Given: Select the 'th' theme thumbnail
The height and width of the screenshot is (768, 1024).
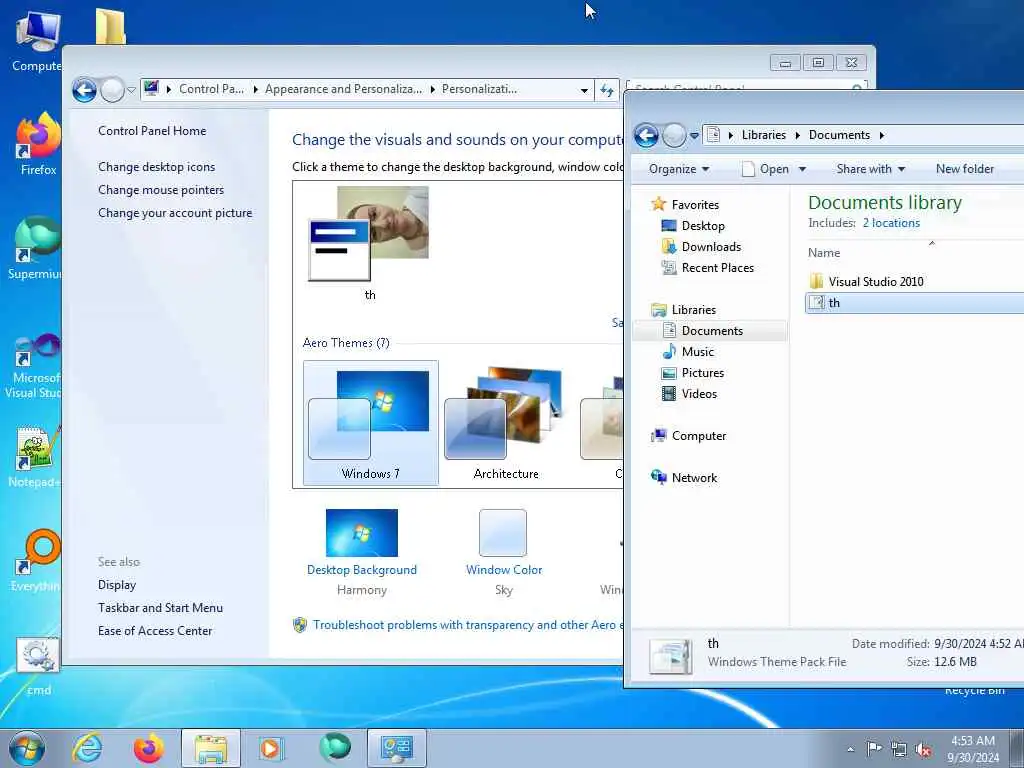Looking at the screenshot, I should pos(369,244).
